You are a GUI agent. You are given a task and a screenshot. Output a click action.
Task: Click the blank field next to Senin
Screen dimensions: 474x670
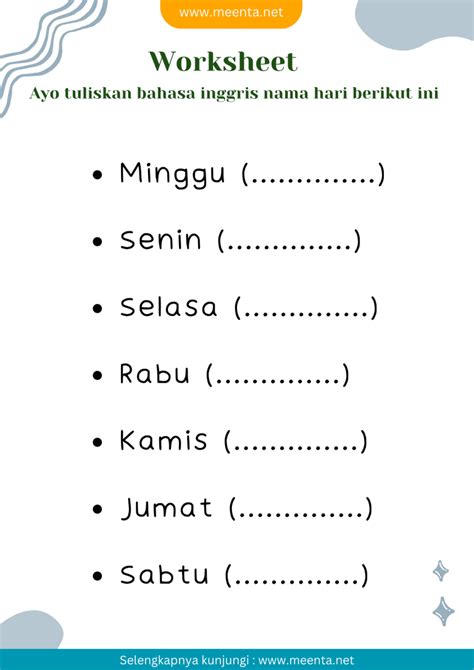(289, 241)
